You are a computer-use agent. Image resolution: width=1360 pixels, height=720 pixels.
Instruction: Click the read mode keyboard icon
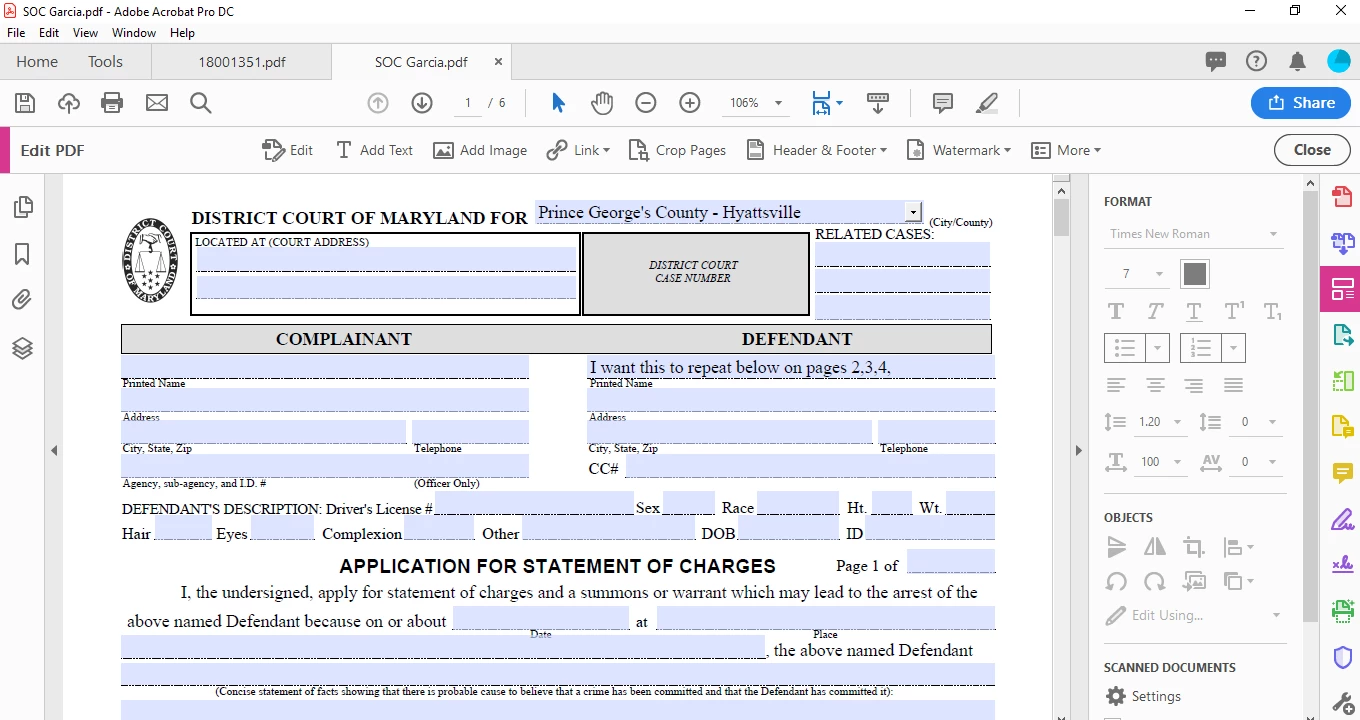point(878,103)
